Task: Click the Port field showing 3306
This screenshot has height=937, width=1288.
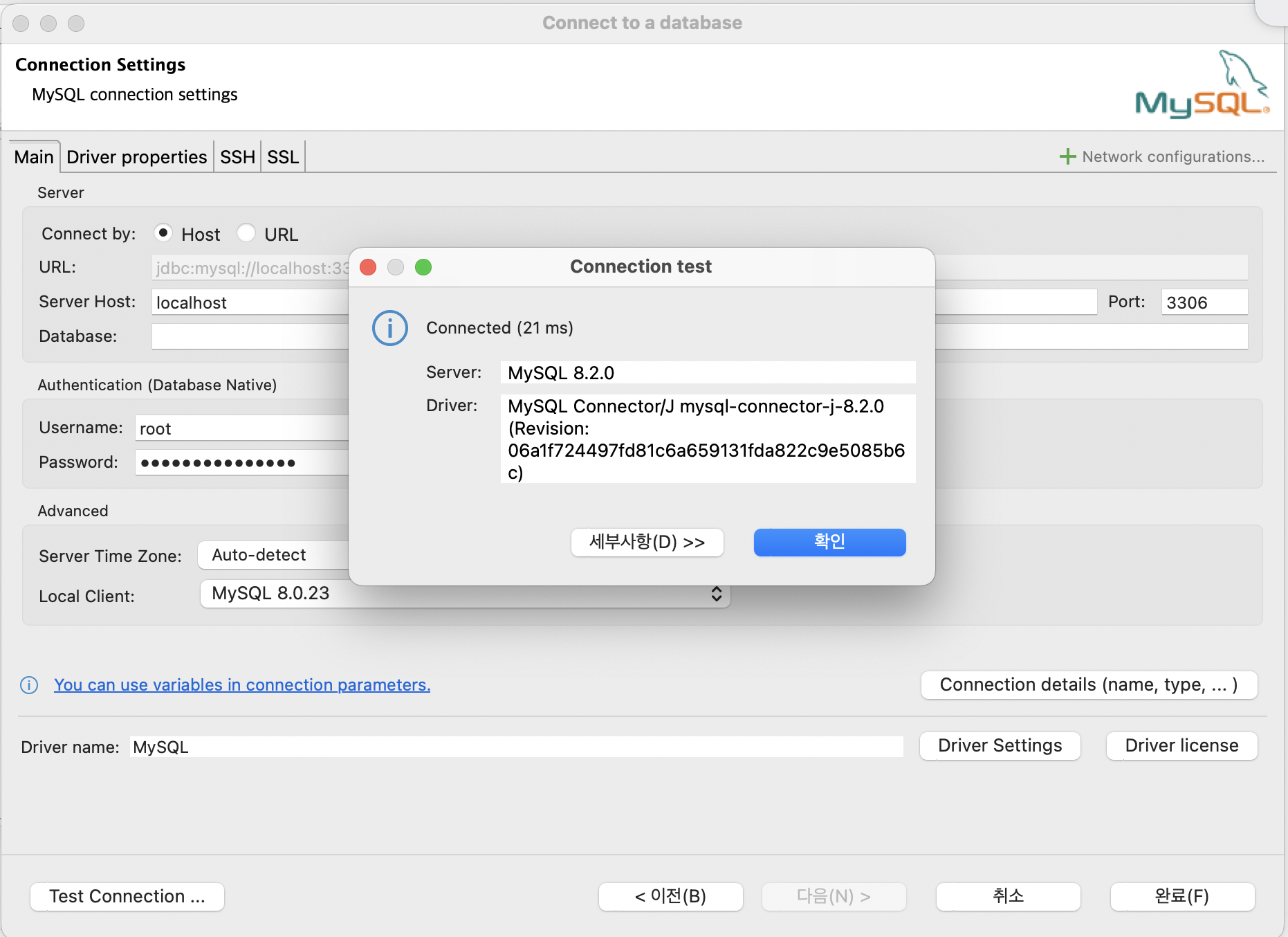Action: point(1204,302)
